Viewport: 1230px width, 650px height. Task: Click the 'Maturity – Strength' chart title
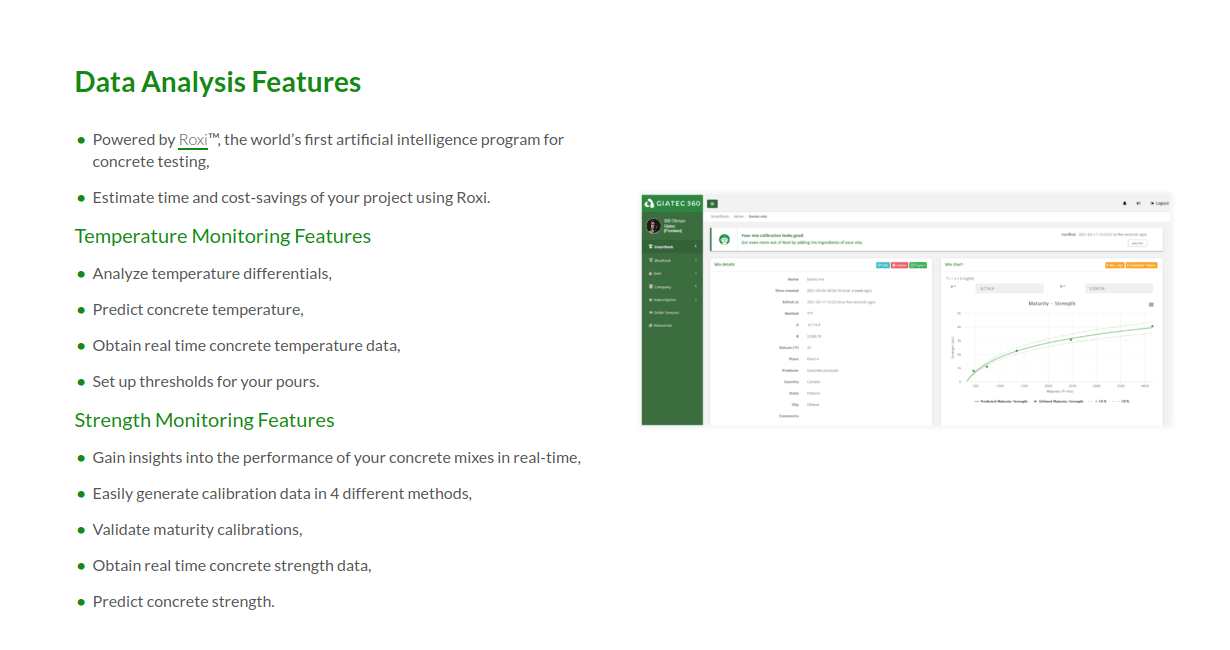pyautogui.click(x=1052, y=303)
